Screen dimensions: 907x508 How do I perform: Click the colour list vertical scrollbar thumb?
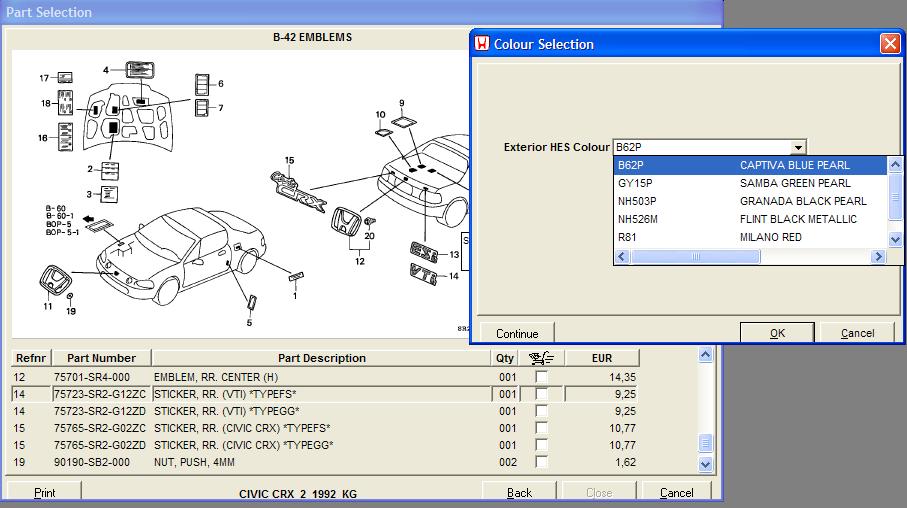click(895, 197)
